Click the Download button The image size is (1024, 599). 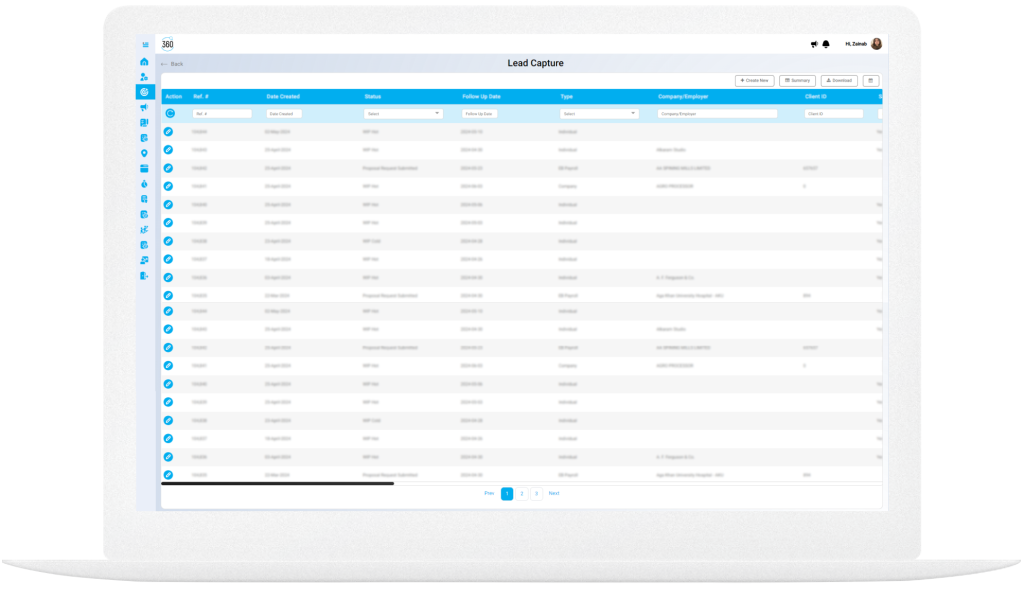[839, 81]
